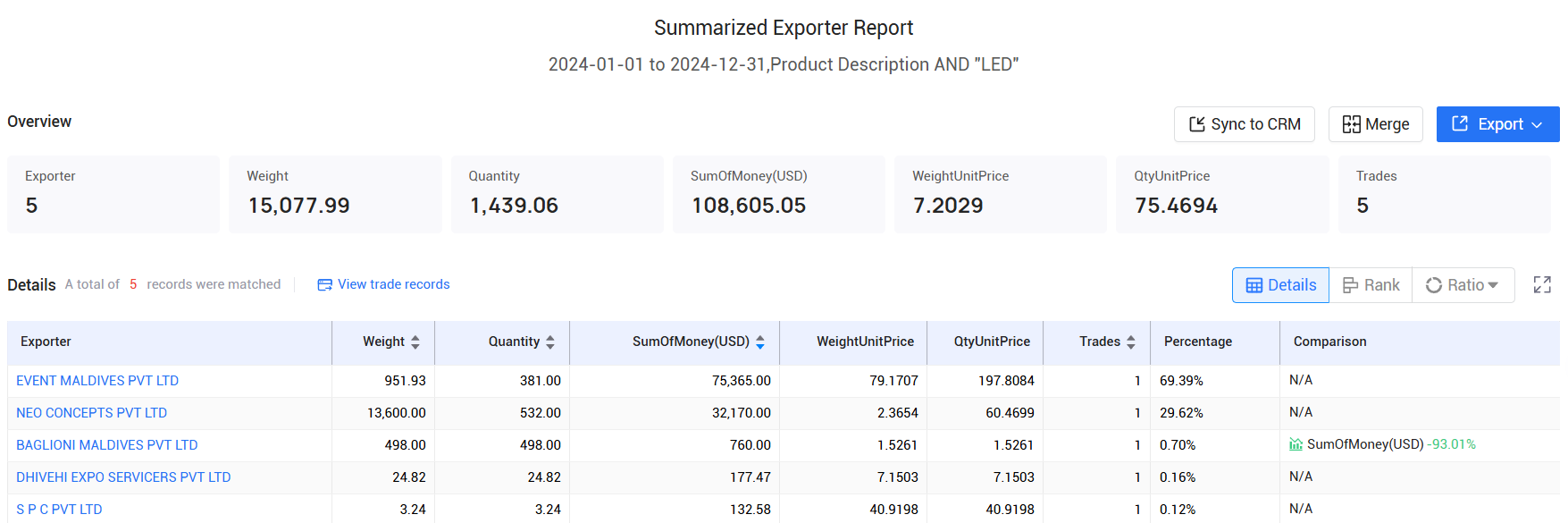Screen dimensions: 1568x523
Task: Click the 760.00 money cell
Action: click(x=675, y=445)
